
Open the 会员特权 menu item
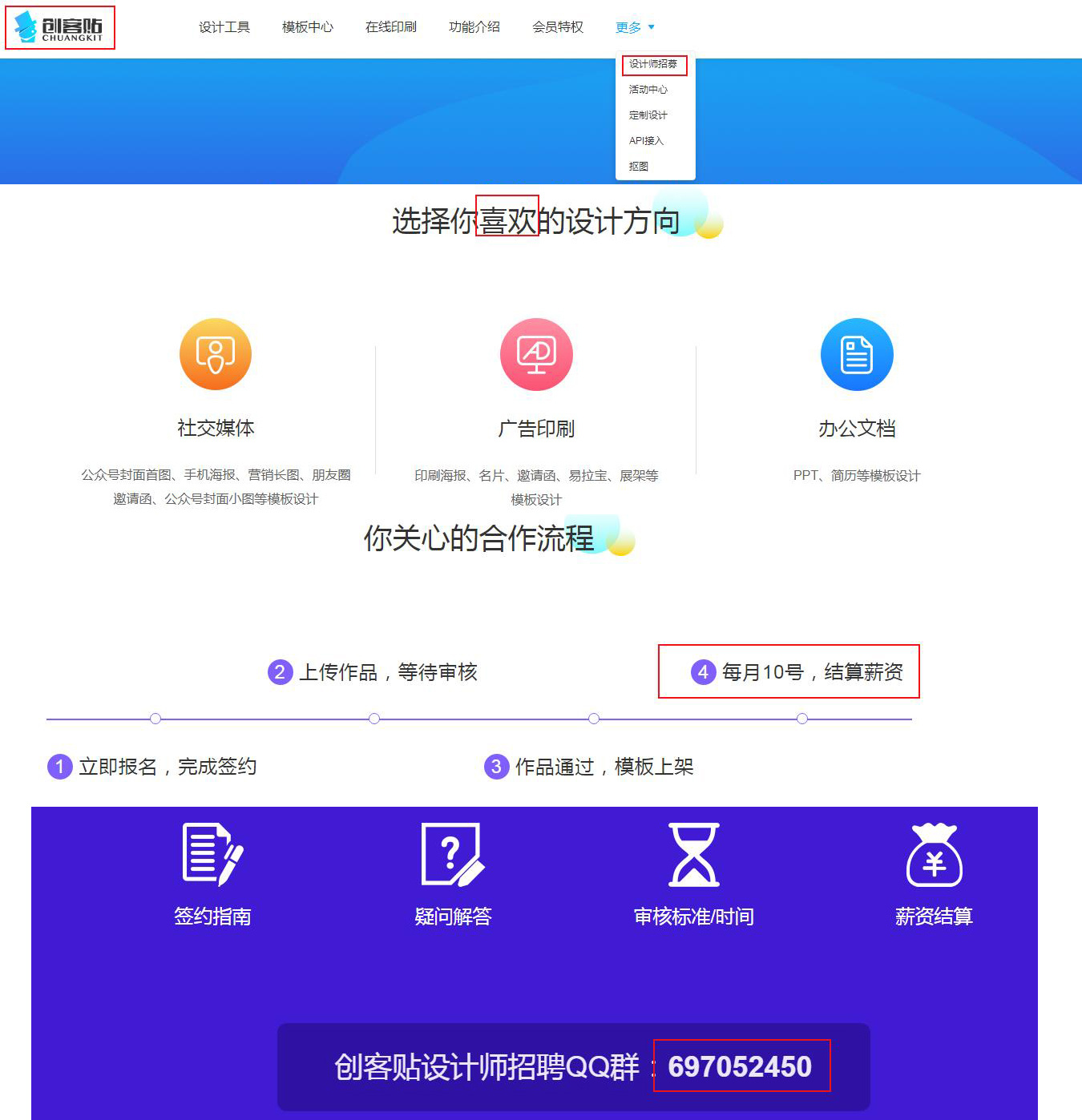point(558,26)
